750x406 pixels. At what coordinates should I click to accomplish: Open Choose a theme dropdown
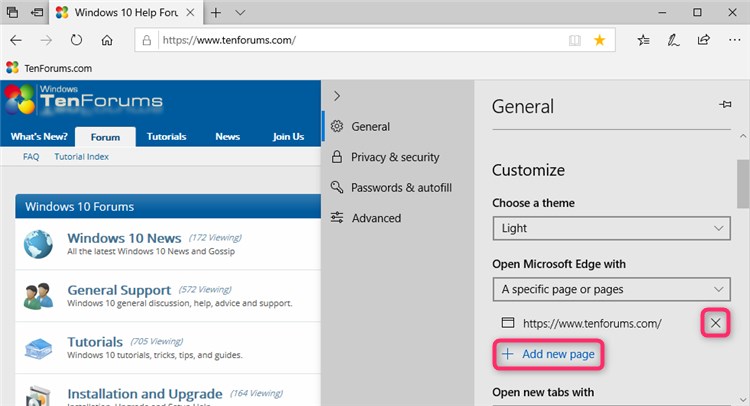611,228
